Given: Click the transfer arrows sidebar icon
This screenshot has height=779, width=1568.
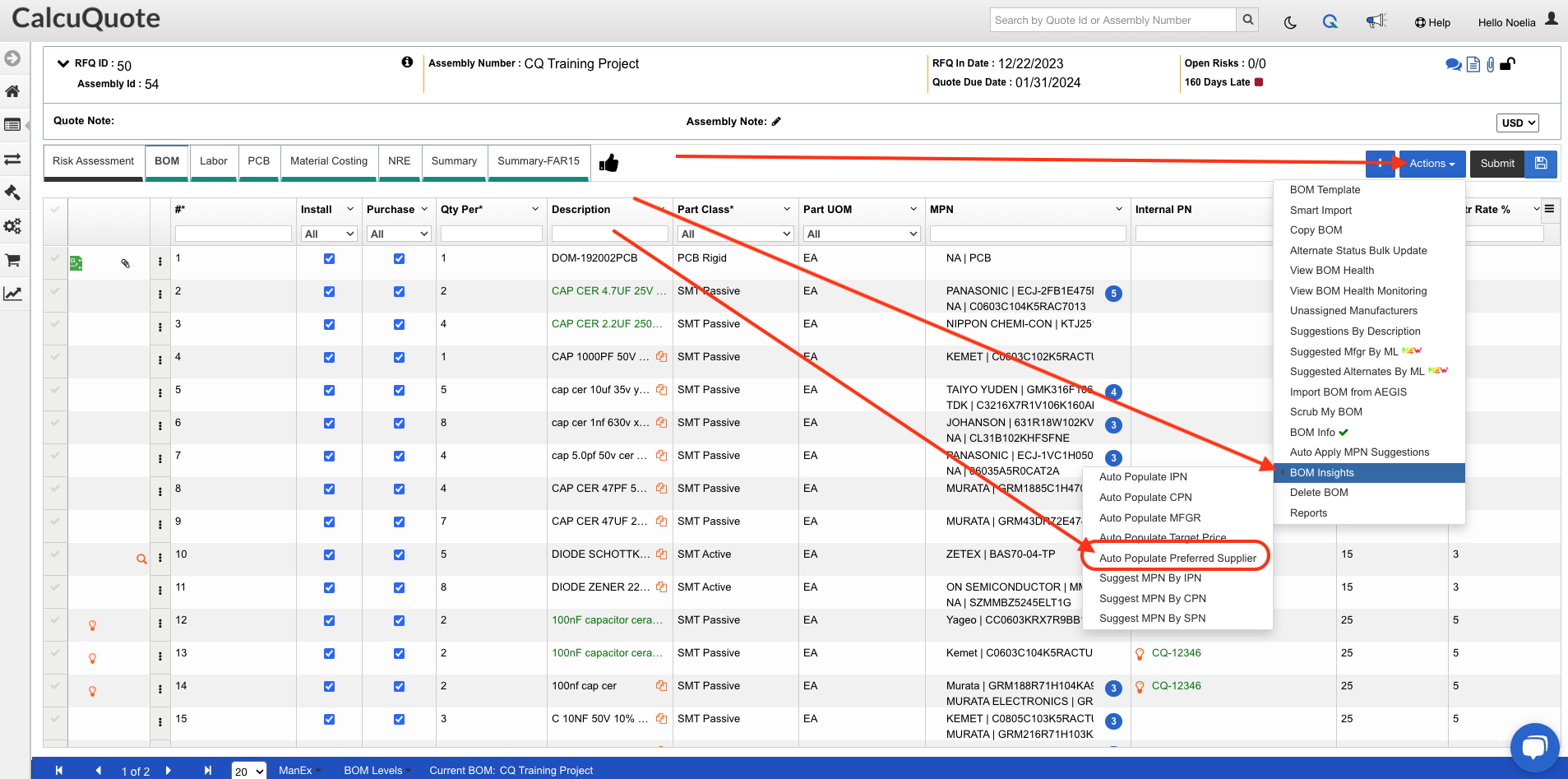Looking at the screenshot, I should click(x=12, y=159).
